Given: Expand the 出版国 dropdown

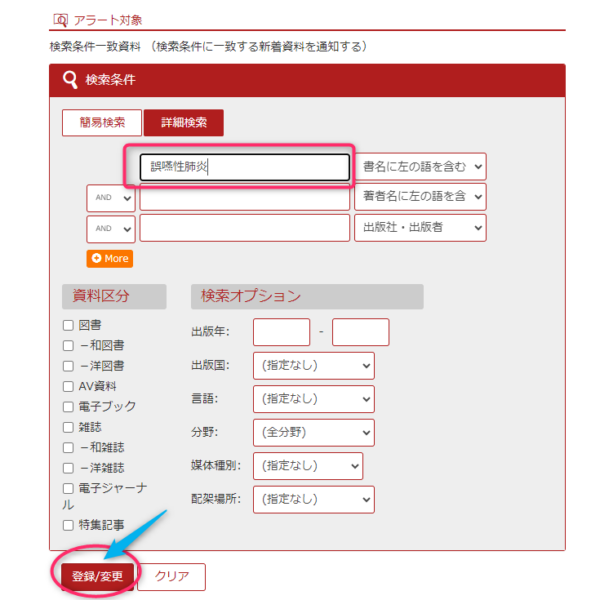Looking at the screenshot, I should point(314,366).
